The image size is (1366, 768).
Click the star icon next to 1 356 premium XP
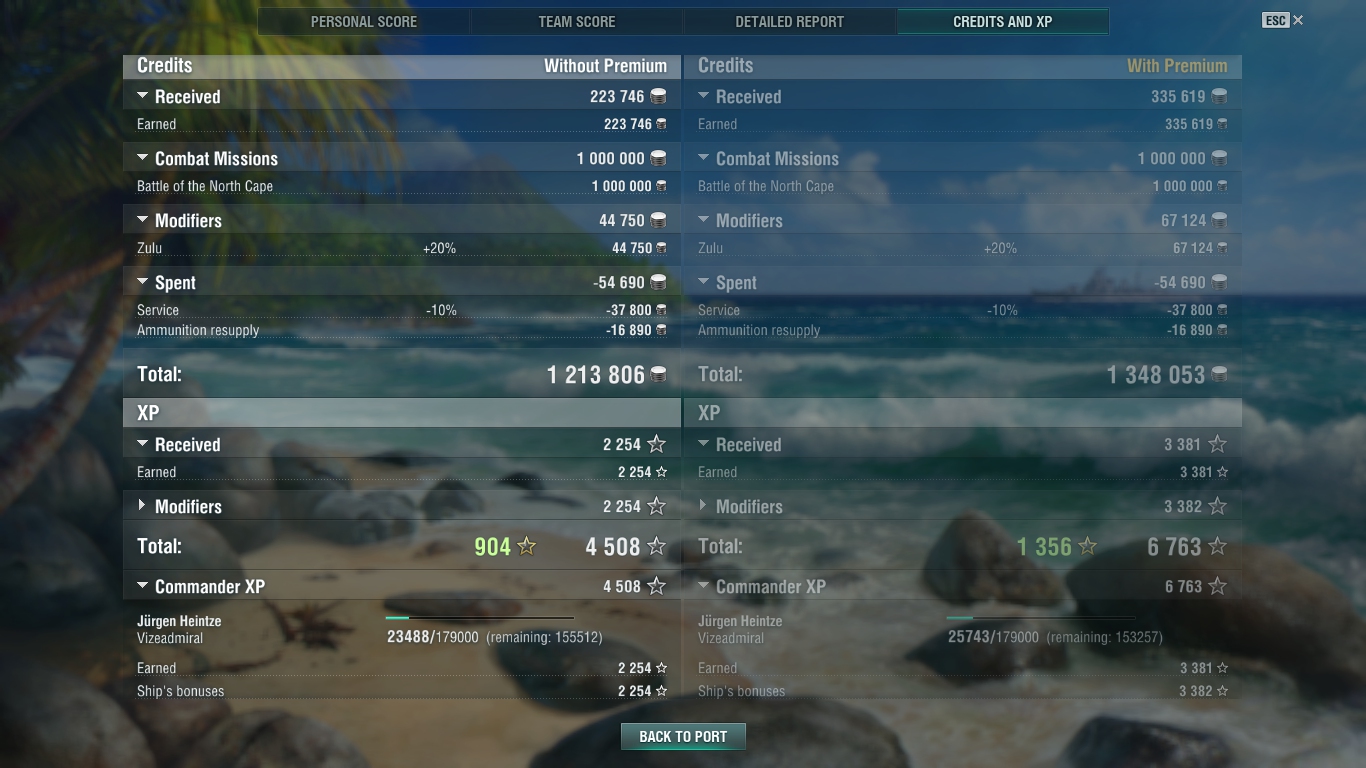pos(1087,546)
